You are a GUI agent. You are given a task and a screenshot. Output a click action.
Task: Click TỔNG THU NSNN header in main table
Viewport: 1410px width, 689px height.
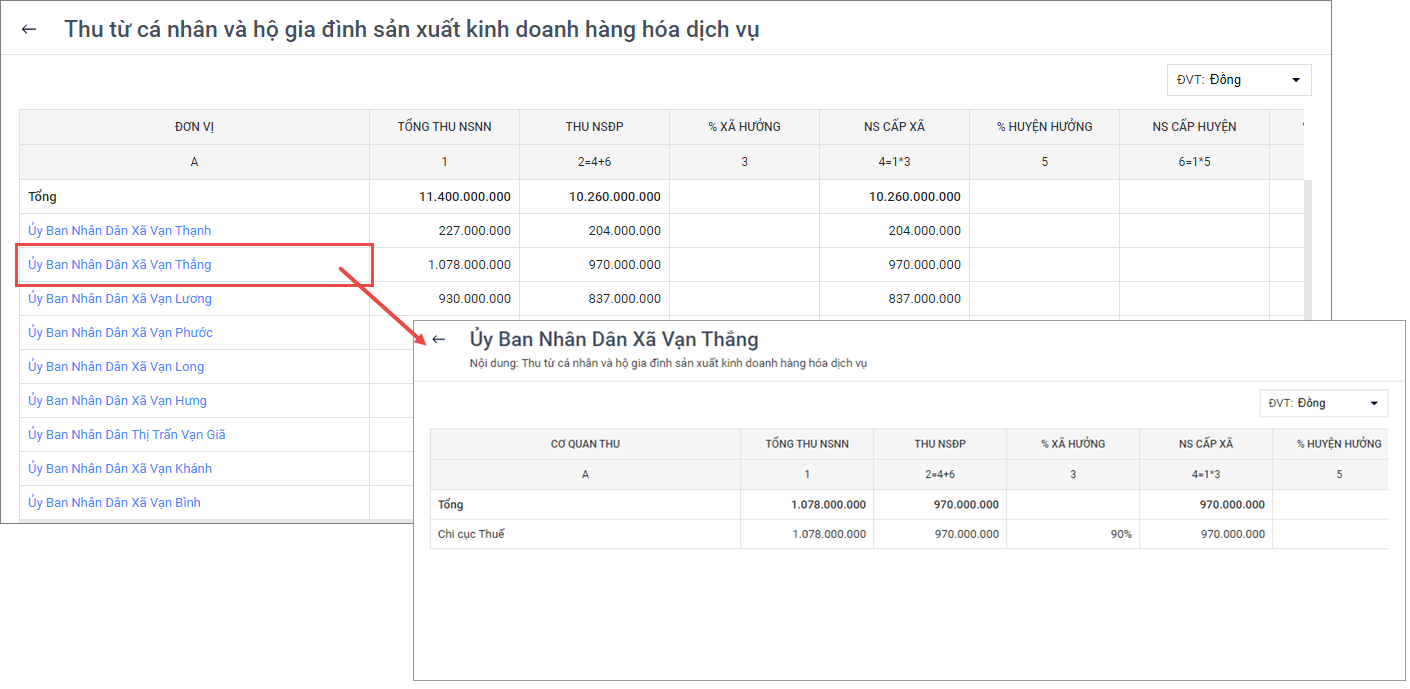(x=444, y=127)
